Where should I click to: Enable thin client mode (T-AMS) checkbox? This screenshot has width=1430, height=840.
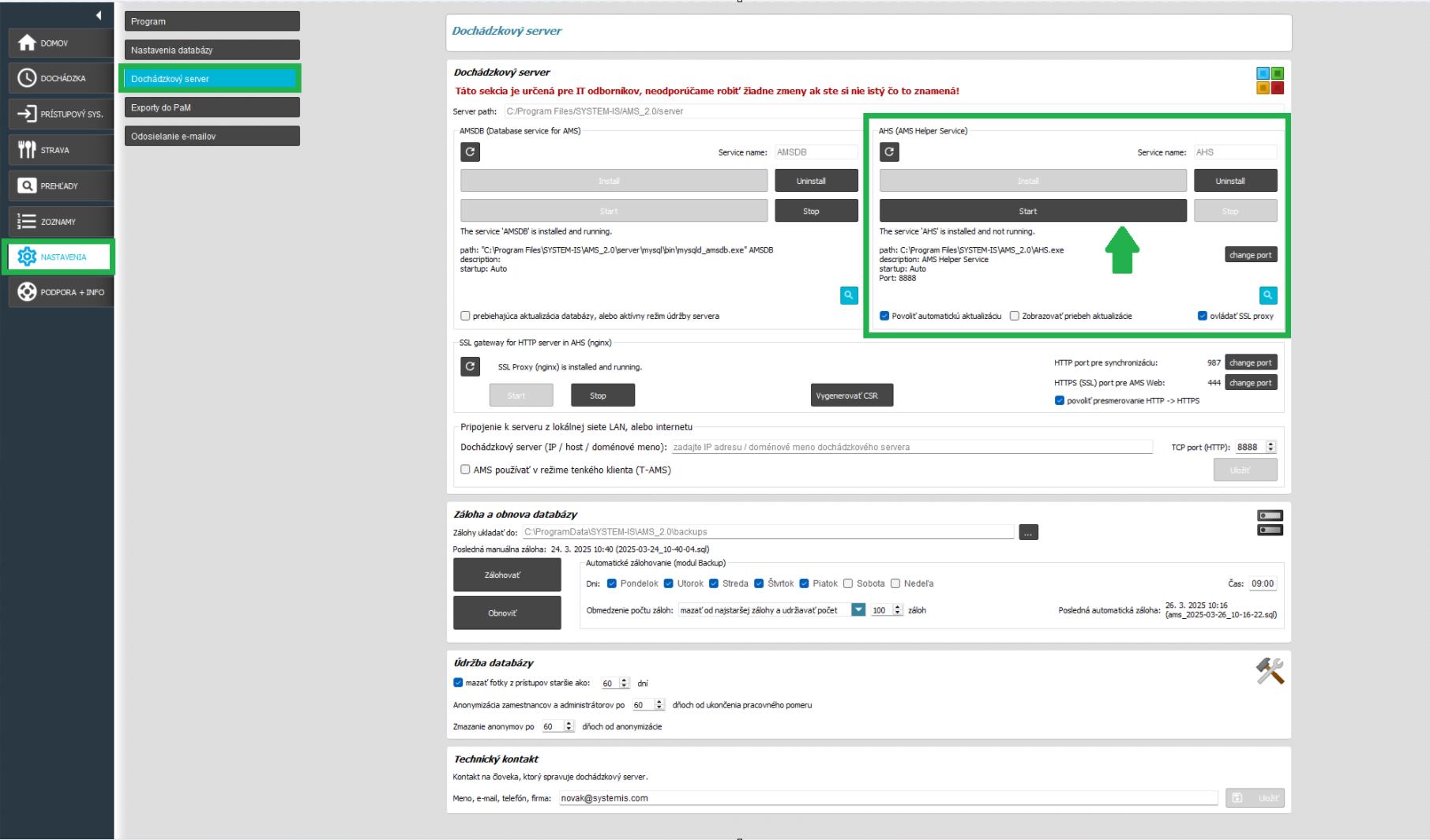(x=465, y=470)
